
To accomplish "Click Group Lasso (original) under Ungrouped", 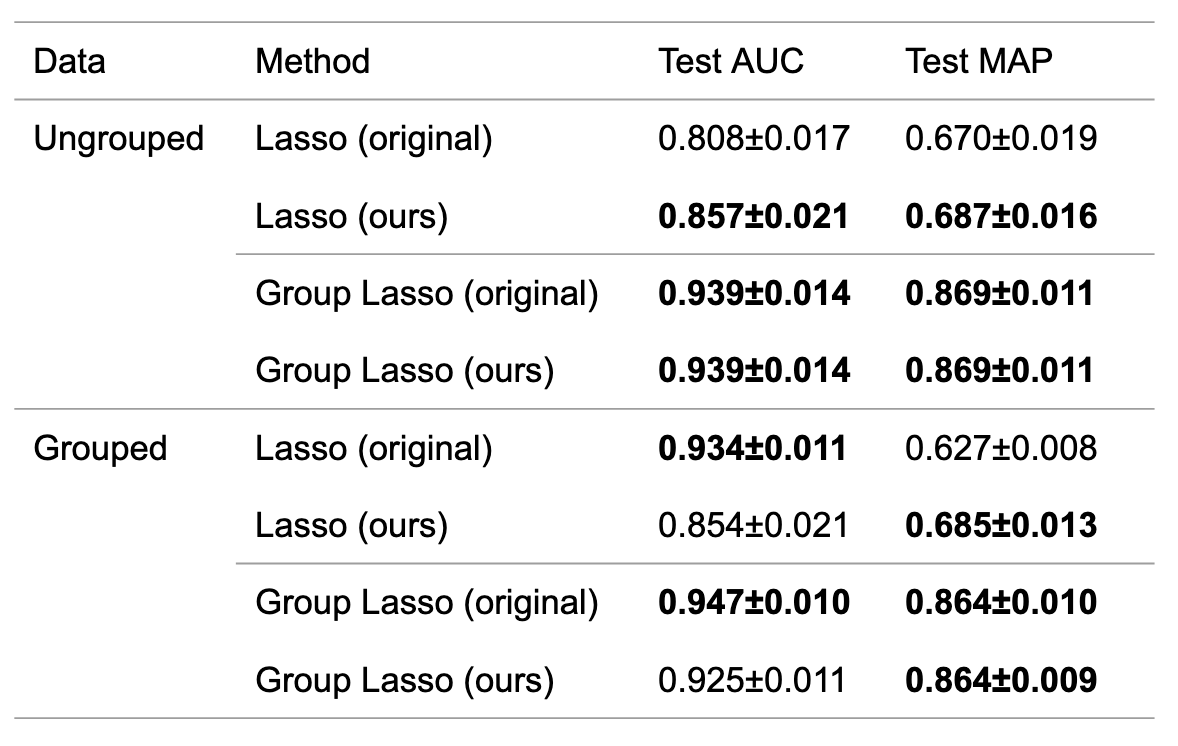I will [x=427, y=294].
